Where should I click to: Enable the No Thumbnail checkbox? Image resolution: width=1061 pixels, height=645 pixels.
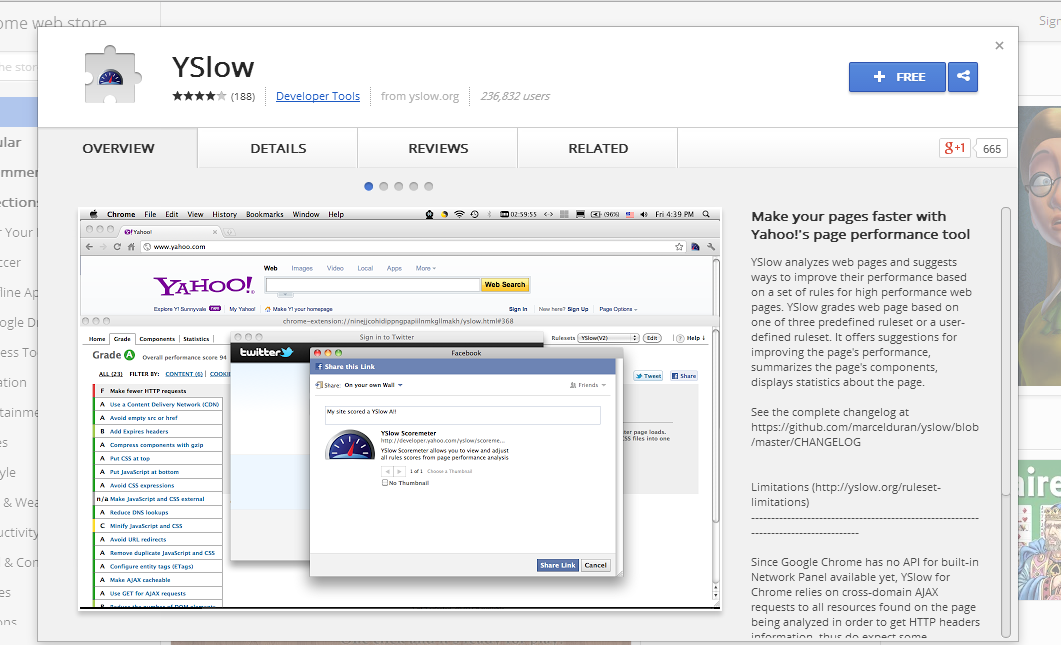click(x=385, y=482)
